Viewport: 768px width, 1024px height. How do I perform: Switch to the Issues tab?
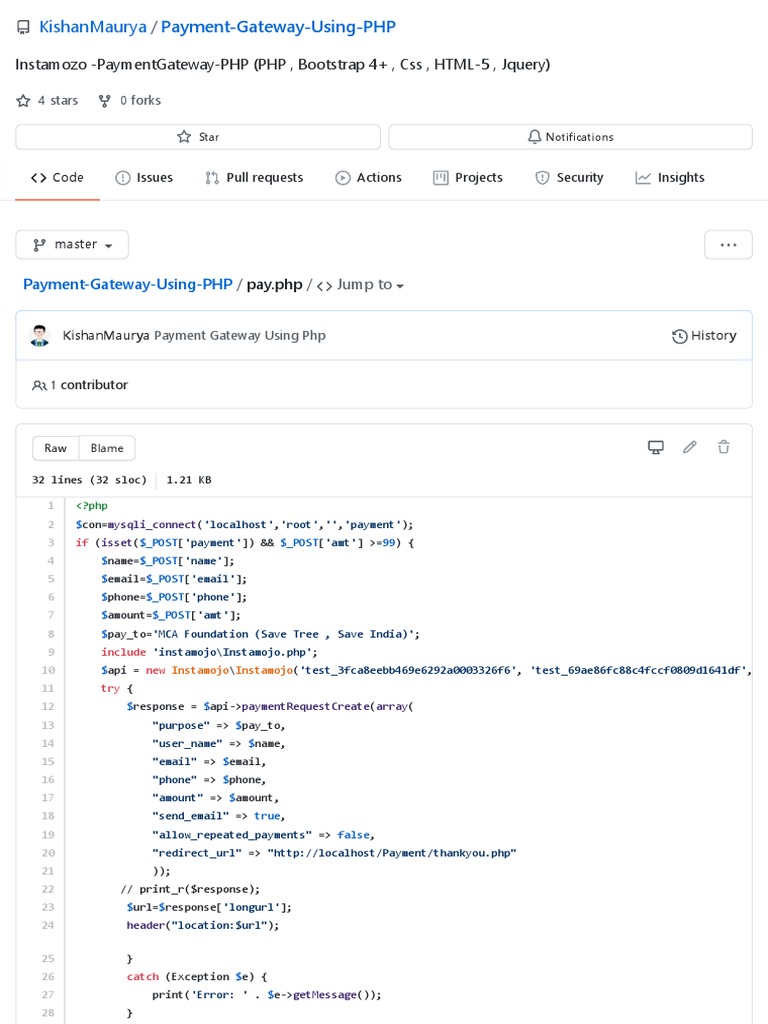[144, 178]
